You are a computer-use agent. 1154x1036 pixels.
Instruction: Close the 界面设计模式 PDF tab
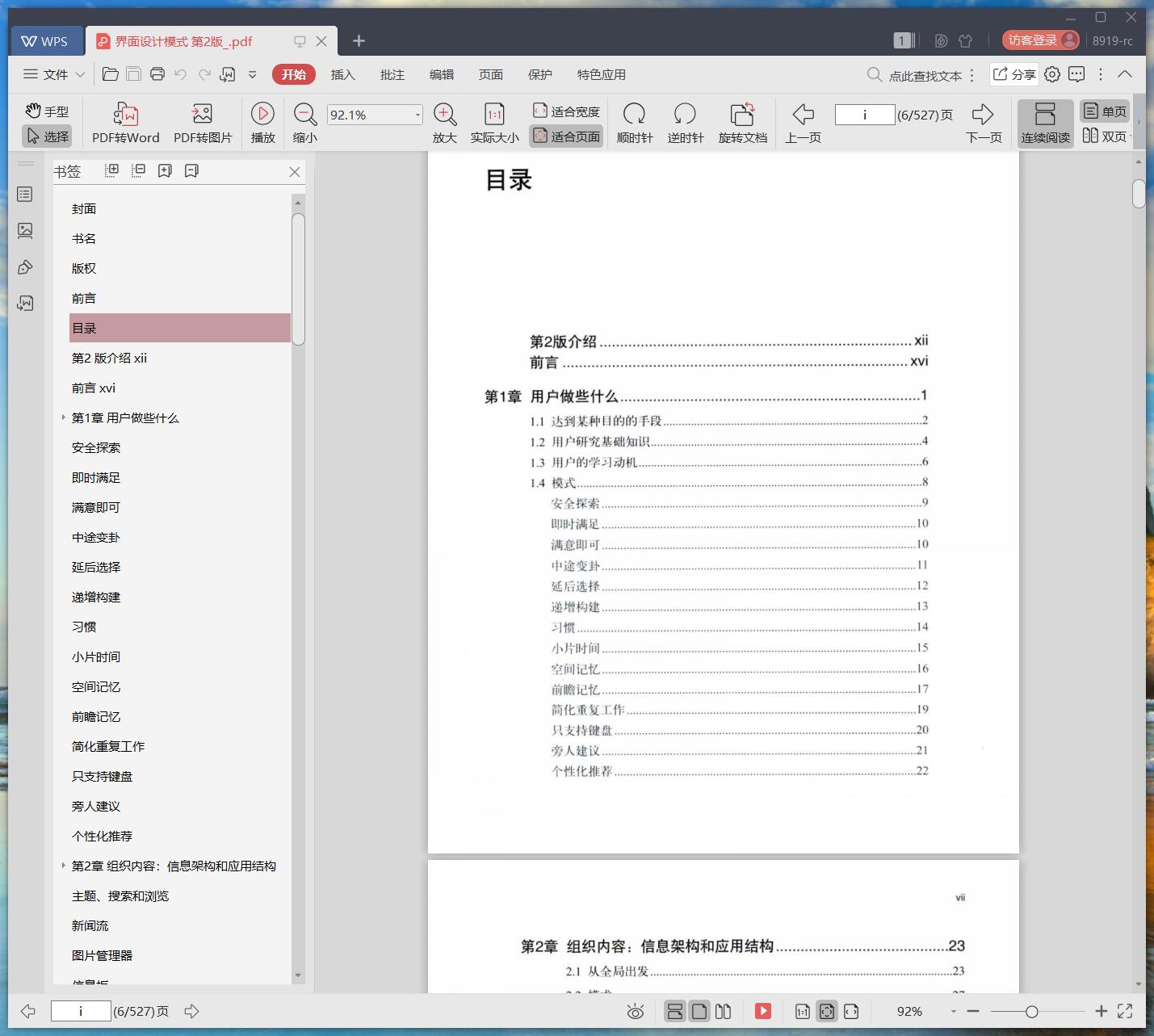click(x=321, y=41)
